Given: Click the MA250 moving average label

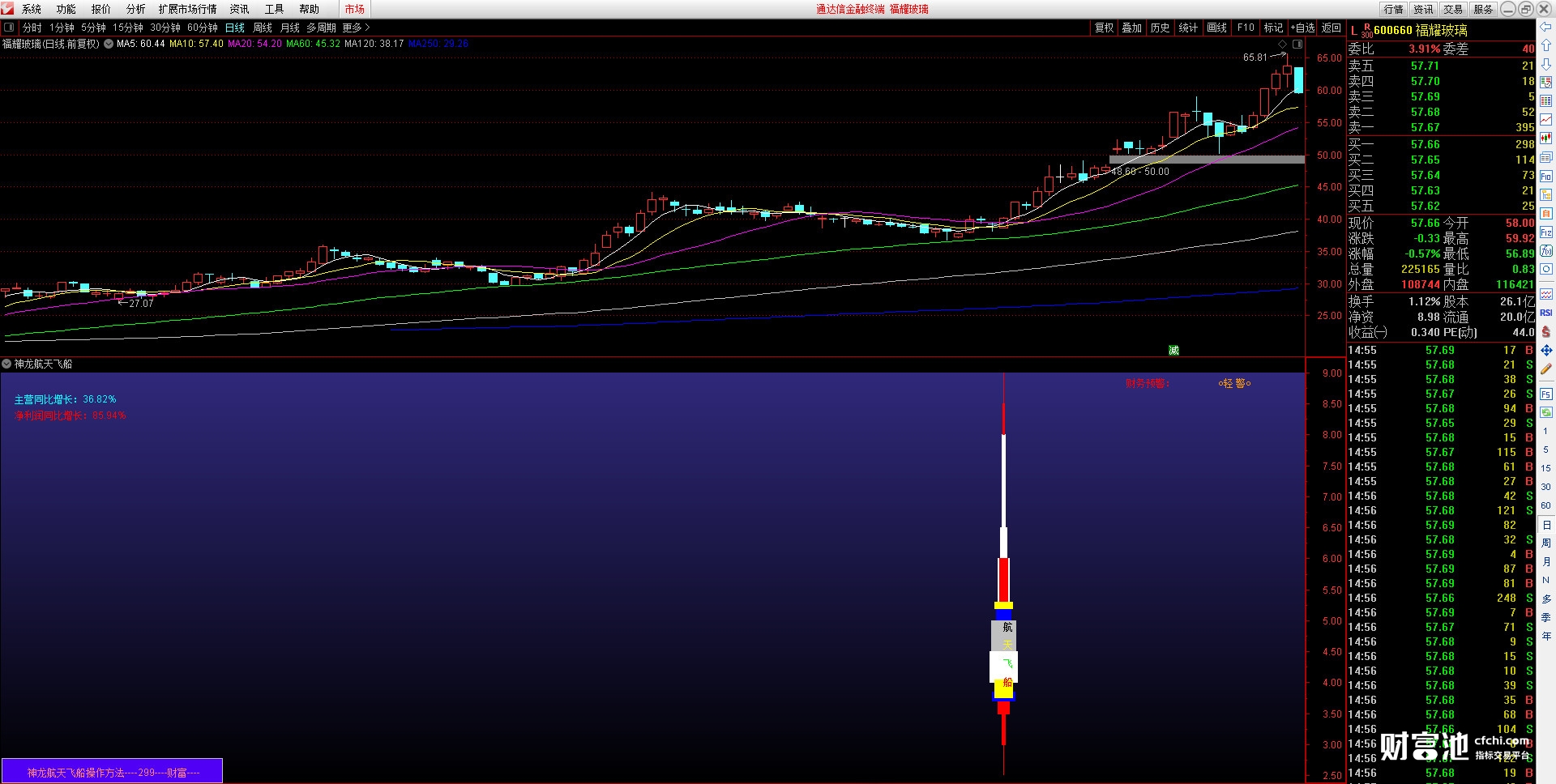Looking at the screenshot, I should coord(438,44).
